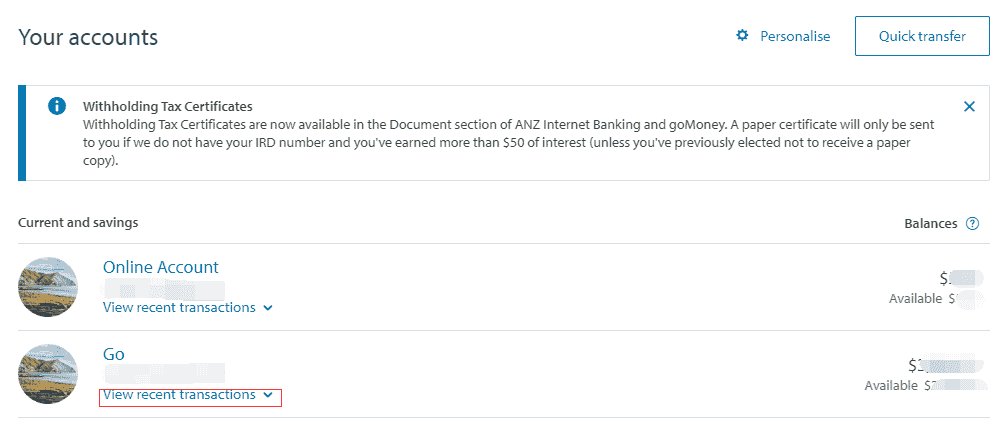The image size is (1006, 426).
Task: Click the Balances column label
Action: (930, 224)
